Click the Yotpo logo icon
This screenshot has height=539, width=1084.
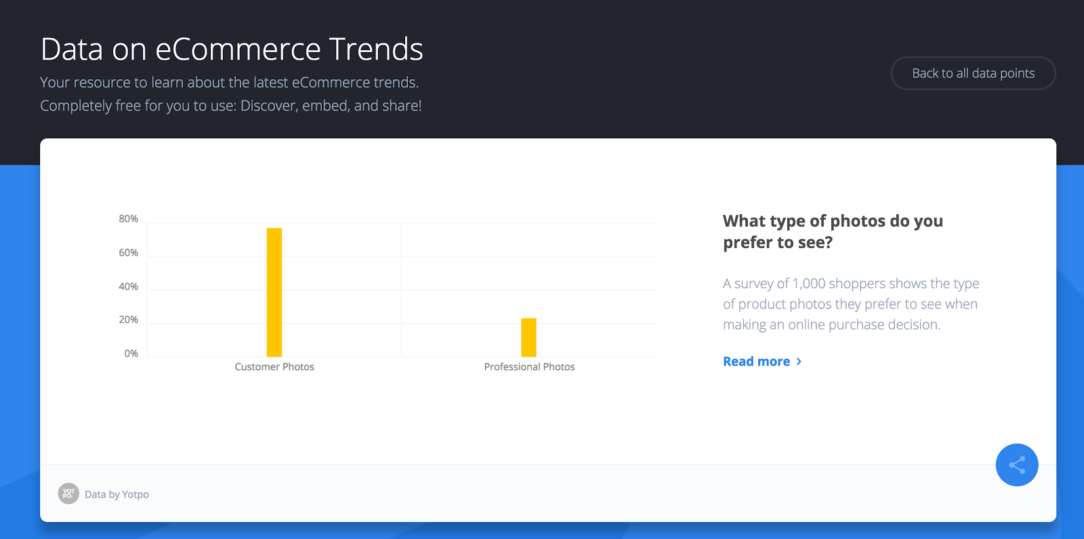click(68, 493)
